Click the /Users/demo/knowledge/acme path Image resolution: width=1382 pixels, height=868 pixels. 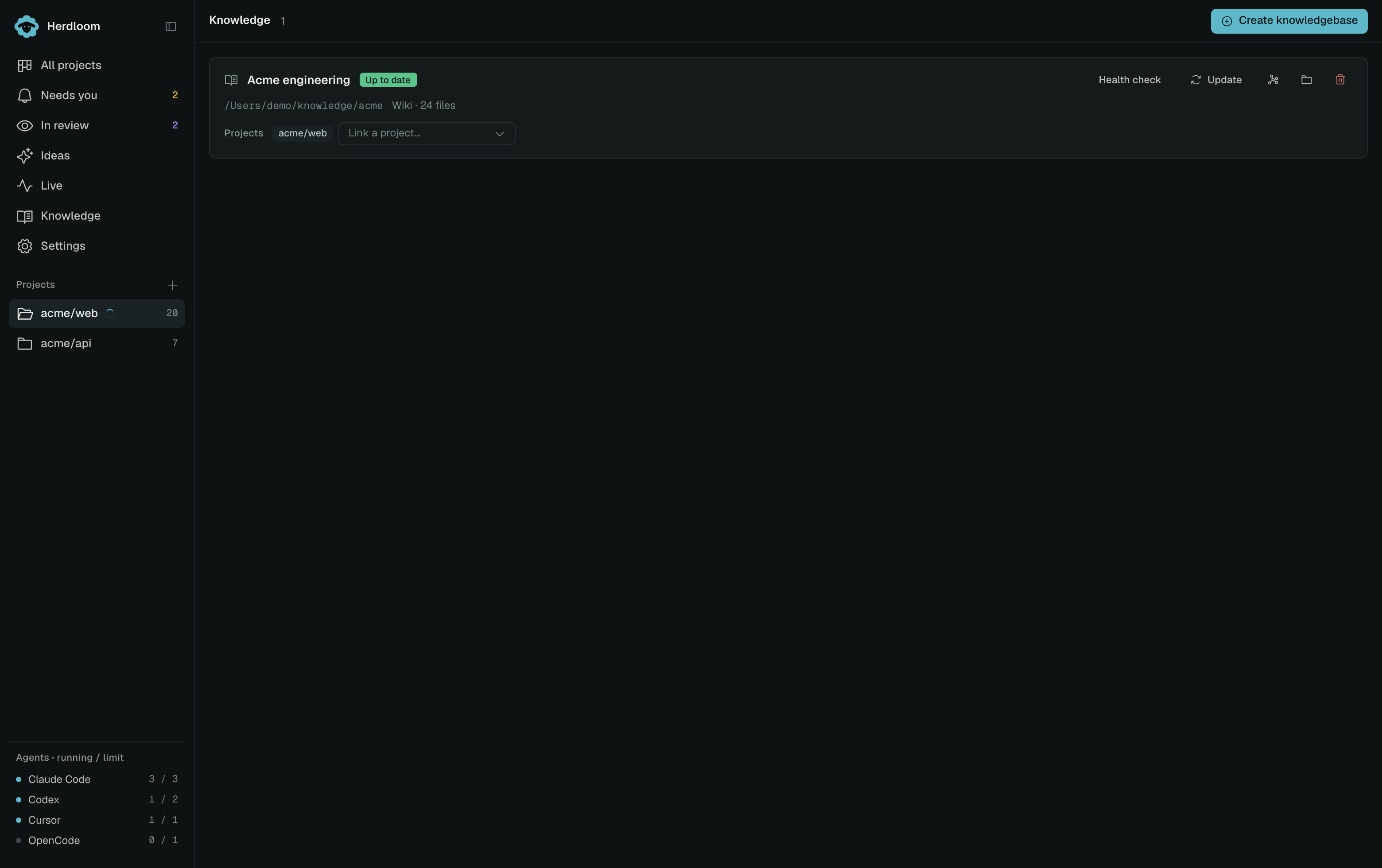303,105
